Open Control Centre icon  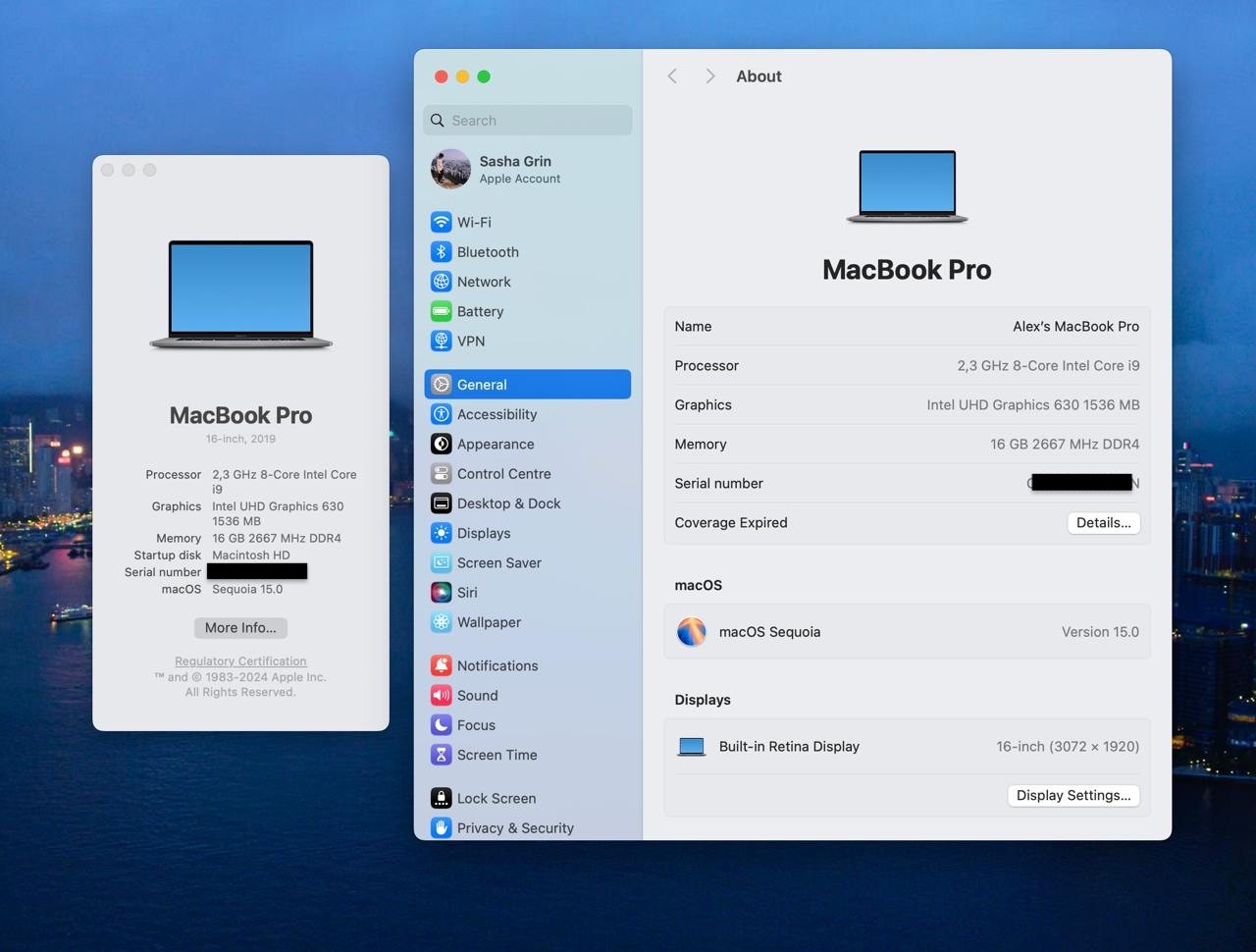442,473
